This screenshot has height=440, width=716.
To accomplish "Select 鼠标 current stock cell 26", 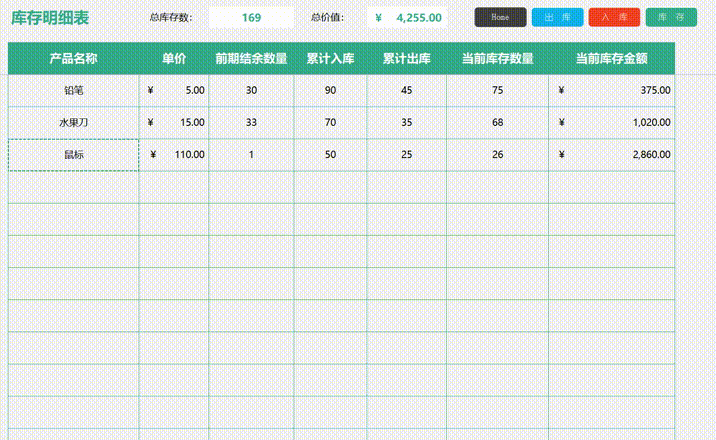I will click(497, 155).
